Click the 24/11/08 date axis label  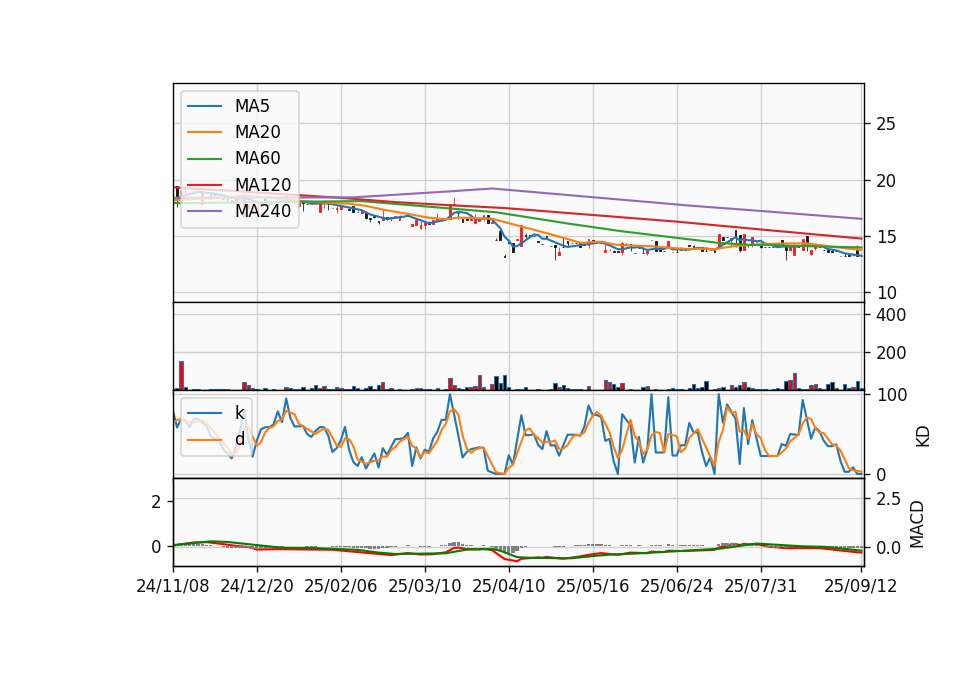[173, 586]
